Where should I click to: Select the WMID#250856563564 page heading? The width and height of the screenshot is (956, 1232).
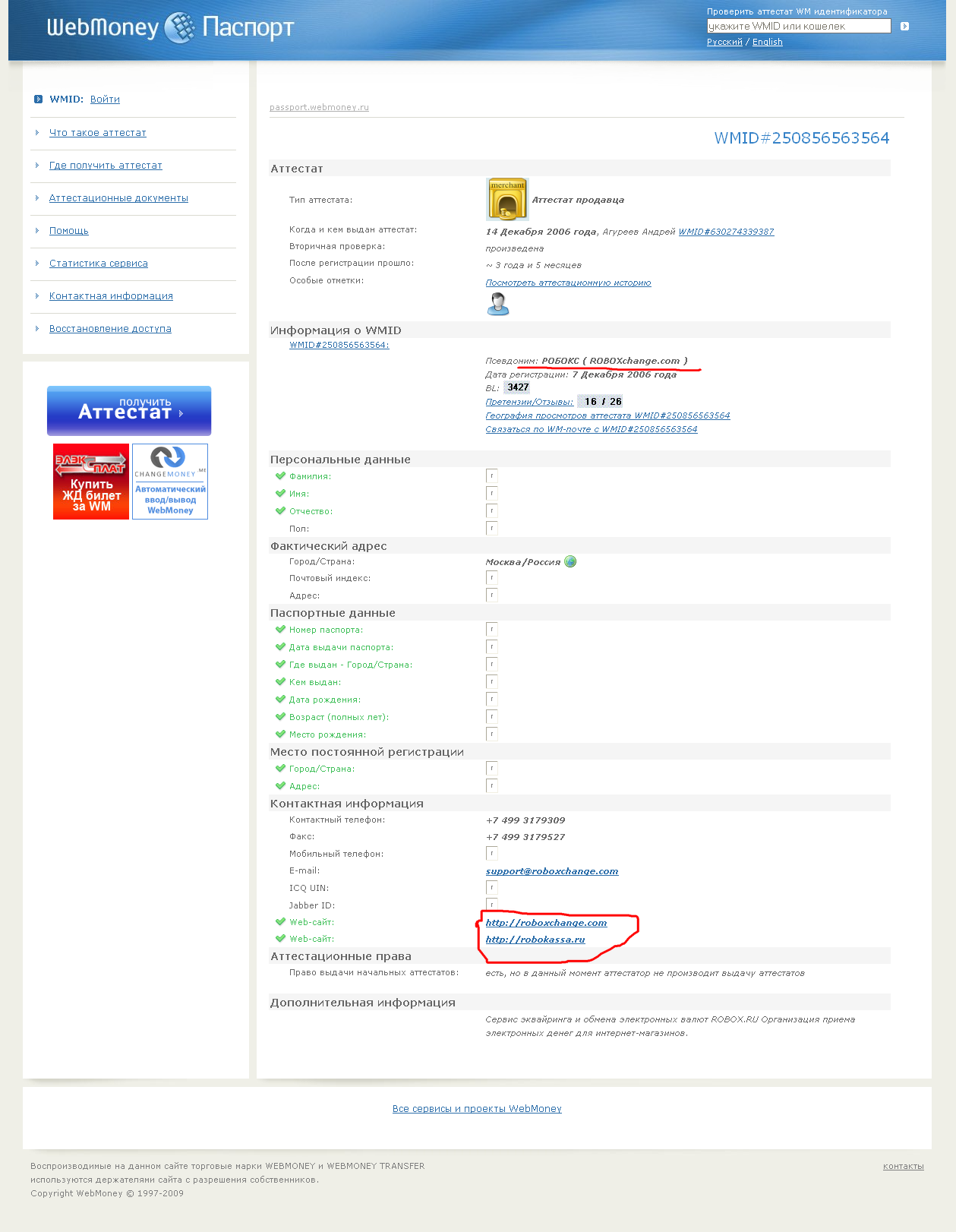(x=801, y=138)
